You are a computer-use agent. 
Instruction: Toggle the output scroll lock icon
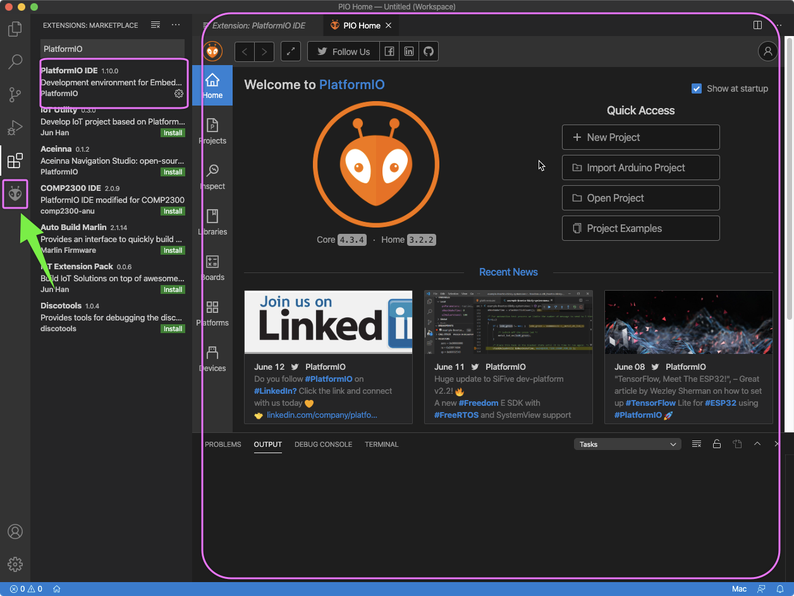tap(717, 444)
